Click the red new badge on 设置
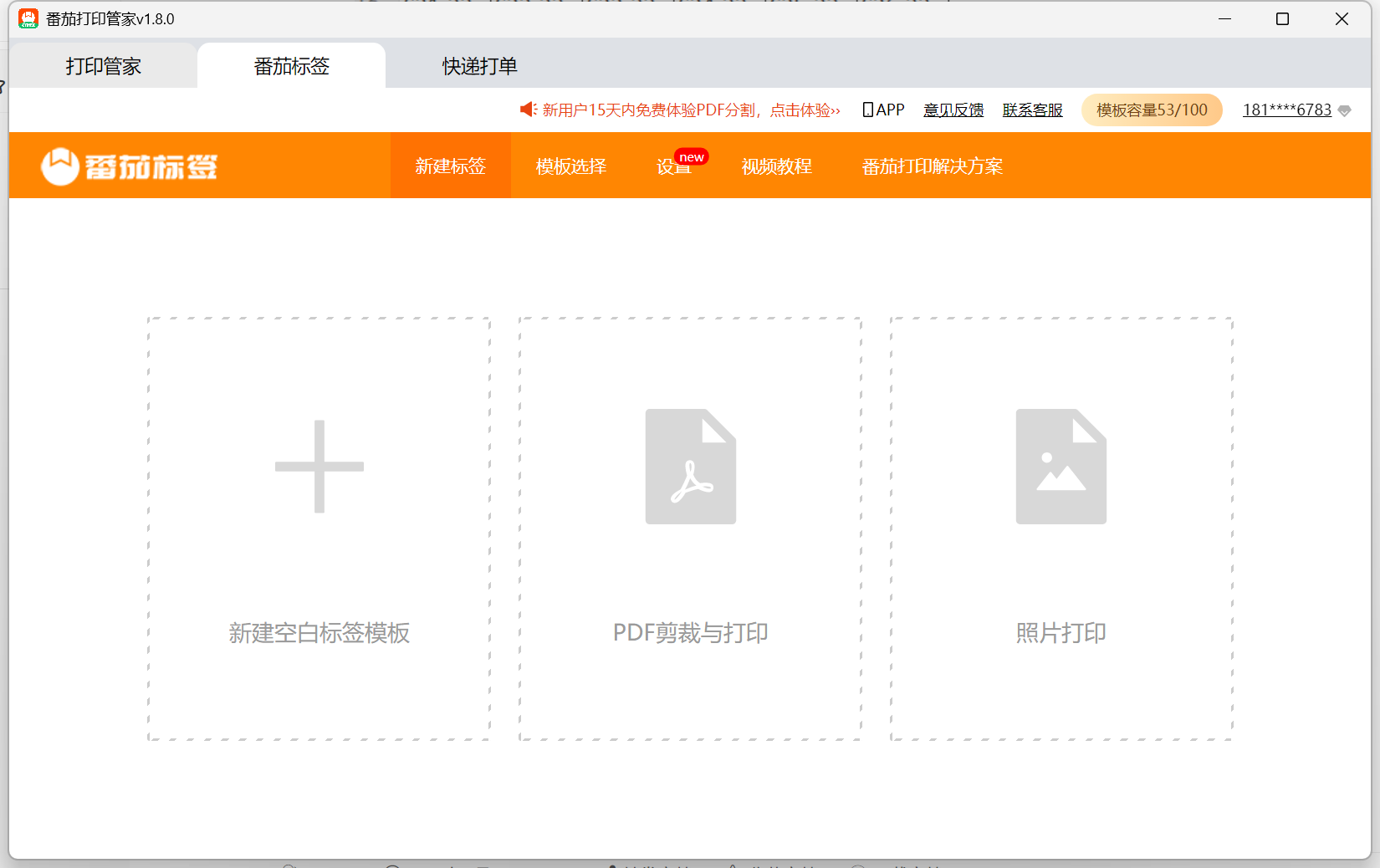Viewport: 1380px width, 868px height. [x=692, y=157]
